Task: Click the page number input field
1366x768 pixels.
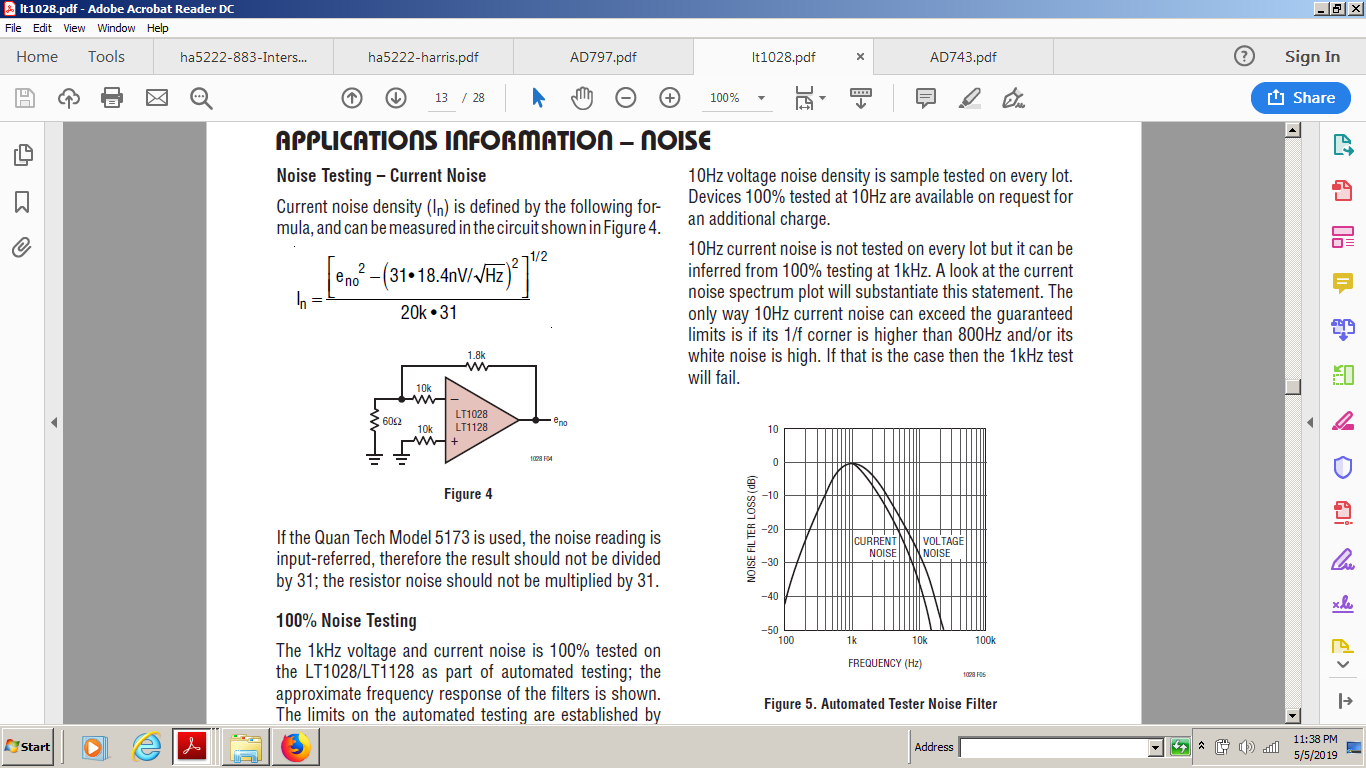Action: [x=441, y=98]
